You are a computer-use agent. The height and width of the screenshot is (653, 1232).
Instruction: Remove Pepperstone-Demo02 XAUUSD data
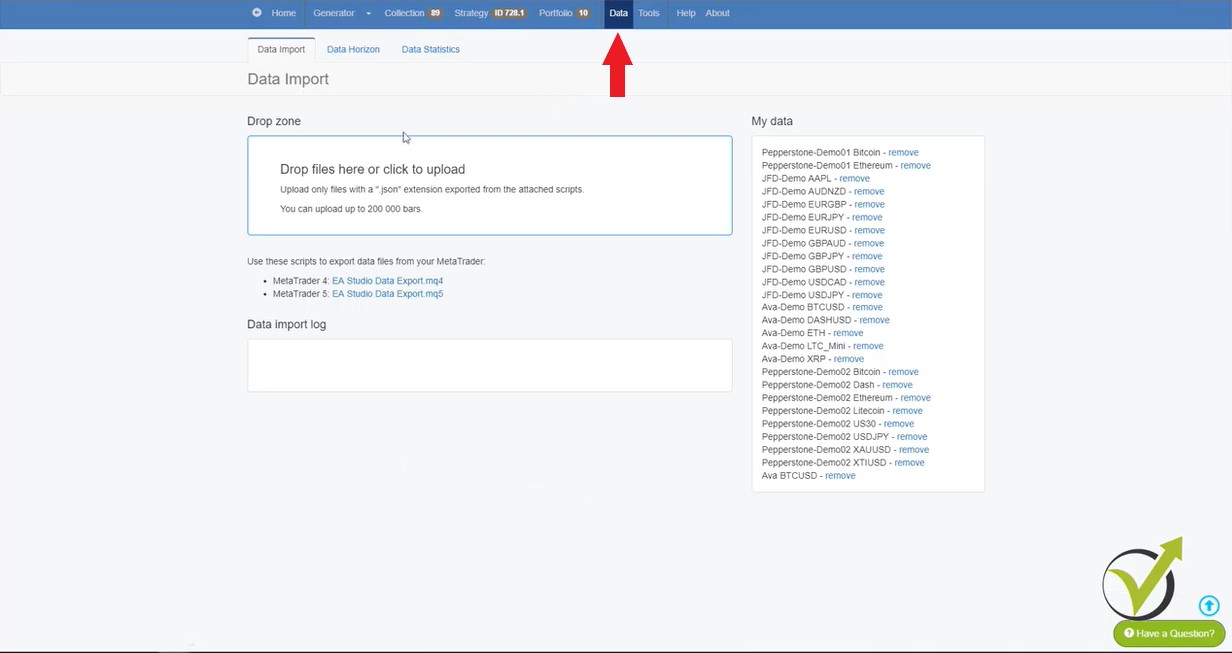[913, 450]
